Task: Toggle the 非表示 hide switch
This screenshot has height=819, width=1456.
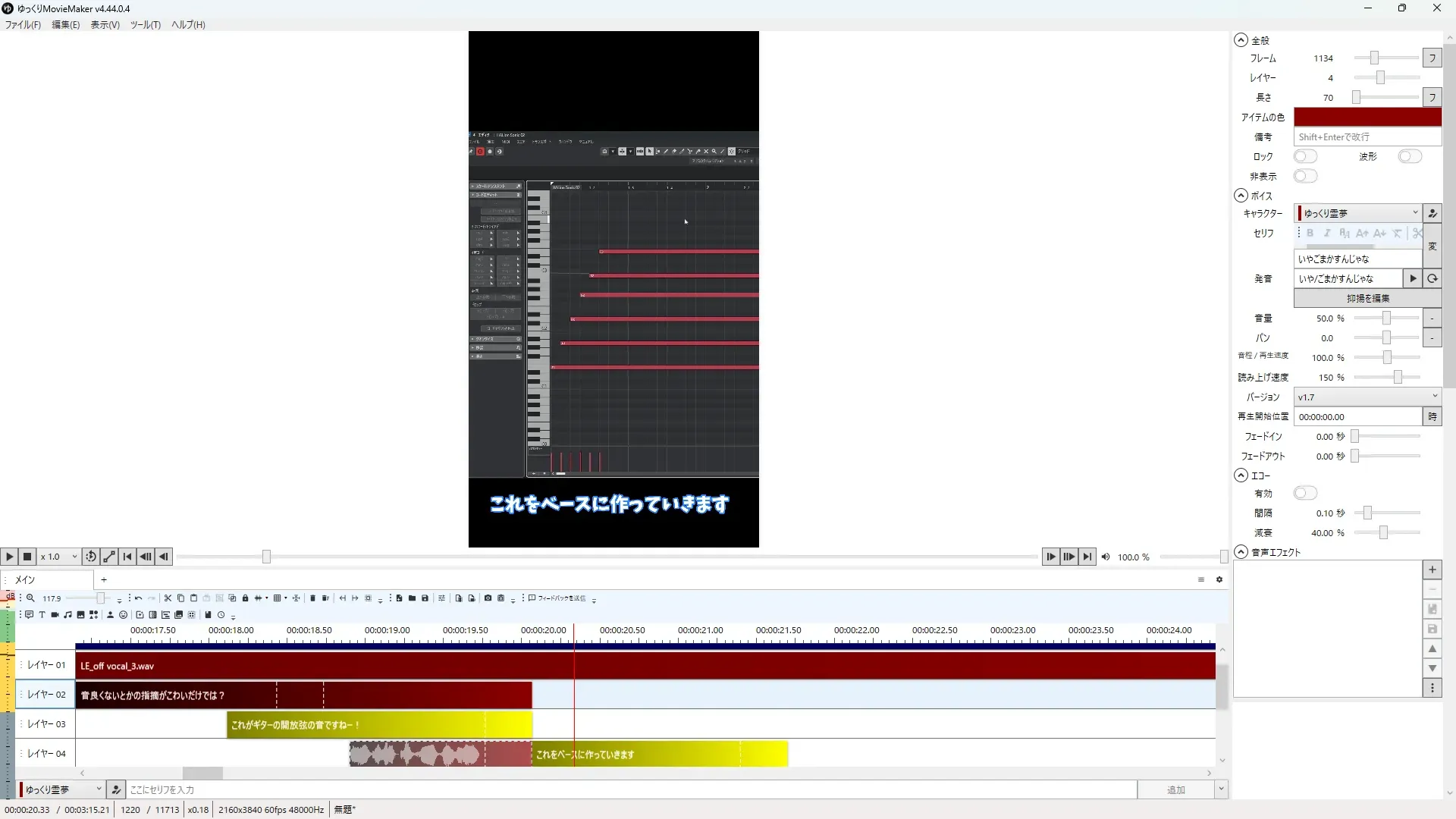Action: click(1305, 176)
